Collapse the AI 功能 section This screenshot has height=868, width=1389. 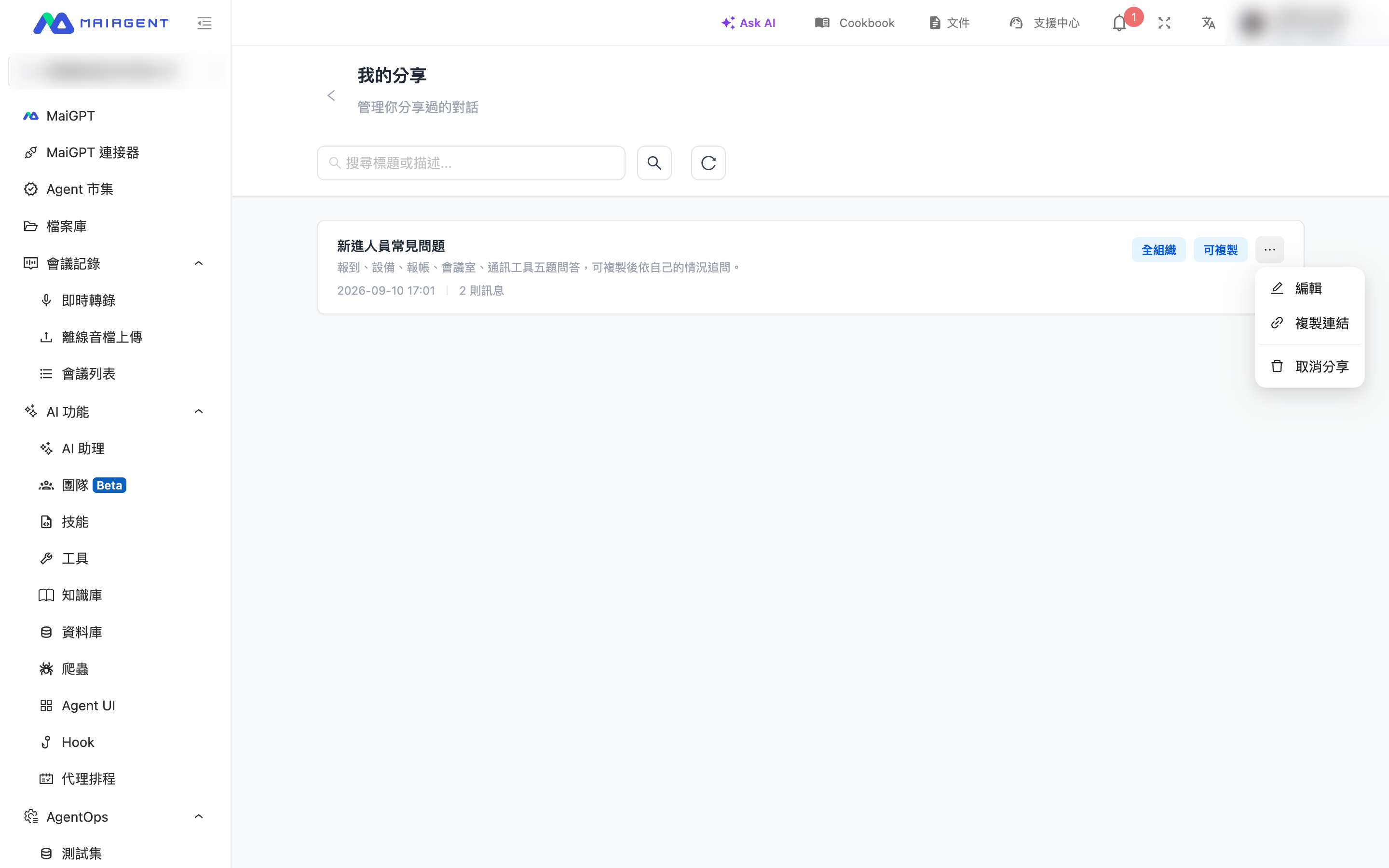click(199, 412)
